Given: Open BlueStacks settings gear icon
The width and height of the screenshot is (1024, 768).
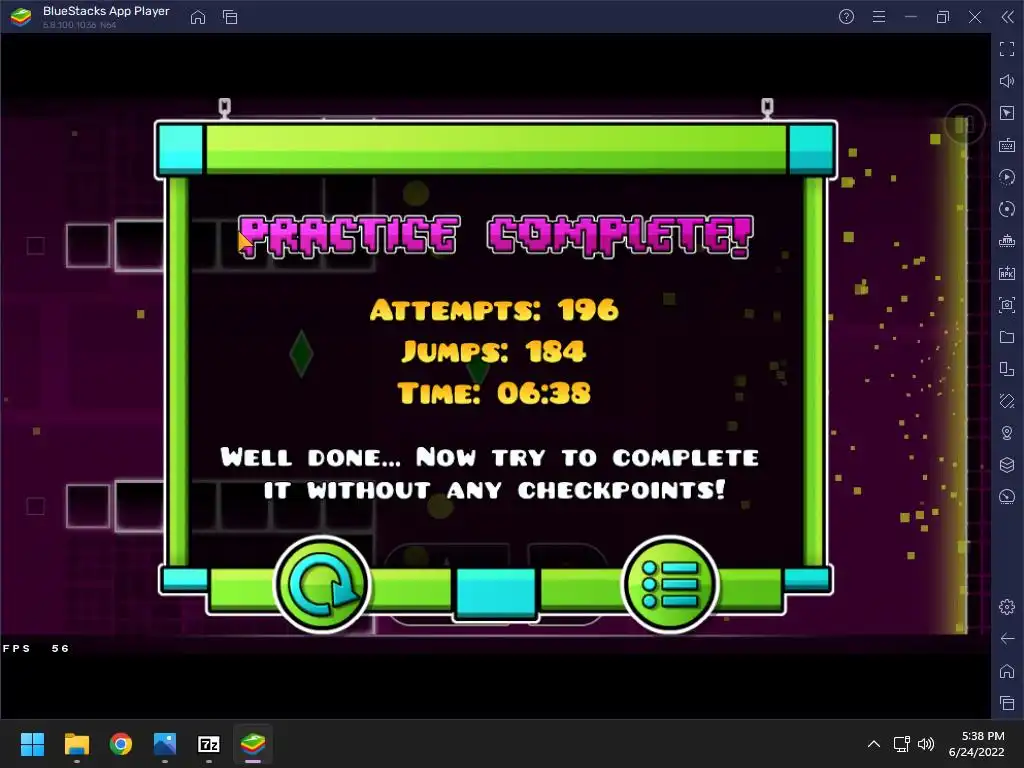Looking at the screenshot, I should pyautogui.click(x=1007, y=607).
